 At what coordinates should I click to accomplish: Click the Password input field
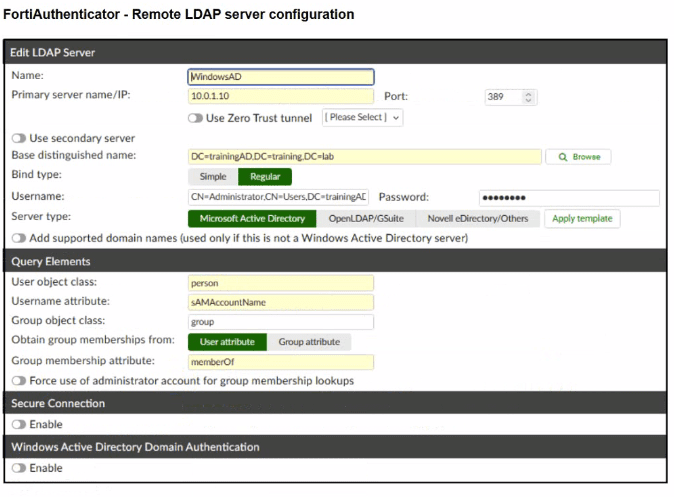pyautogui.click(x=566, y=198)
